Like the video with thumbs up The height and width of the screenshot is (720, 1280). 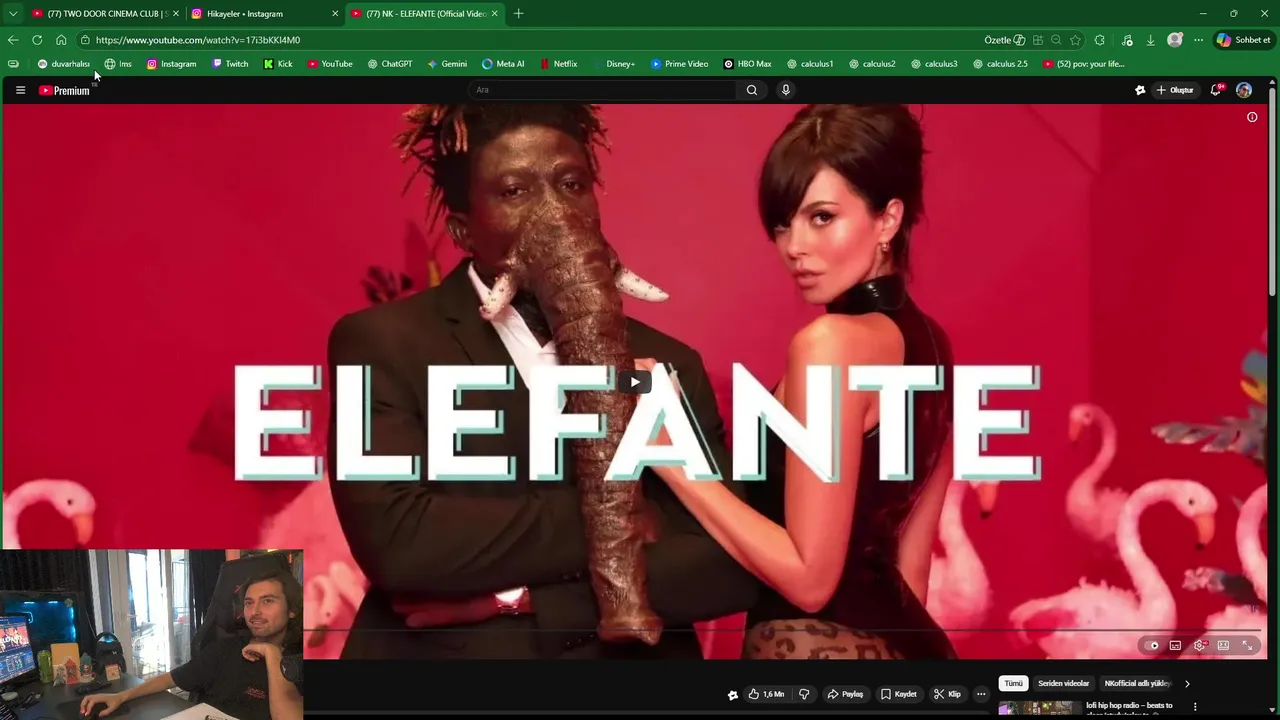[766, 694]
